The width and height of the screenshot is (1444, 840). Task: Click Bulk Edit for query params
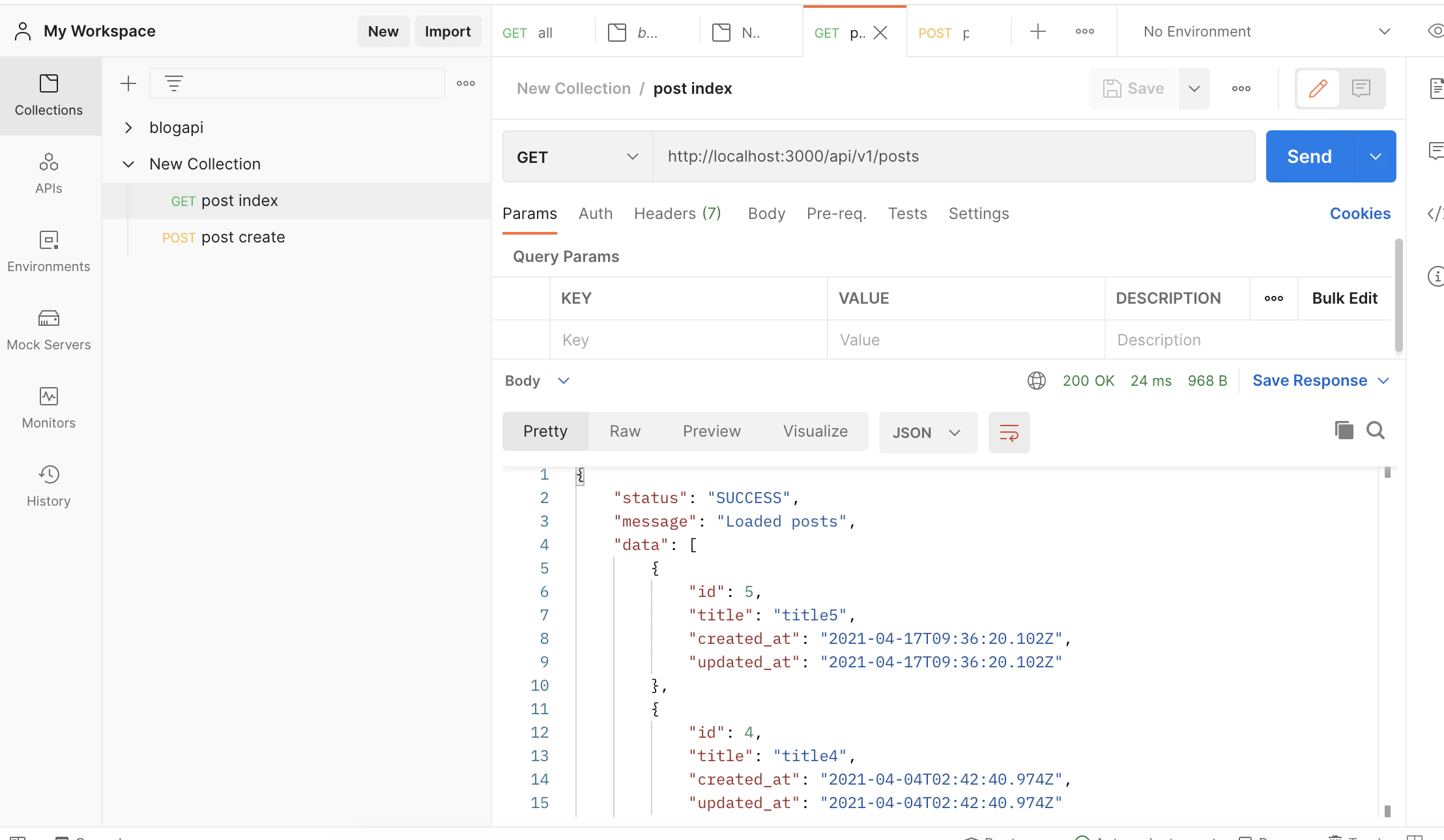click(x=1344, y=298)
